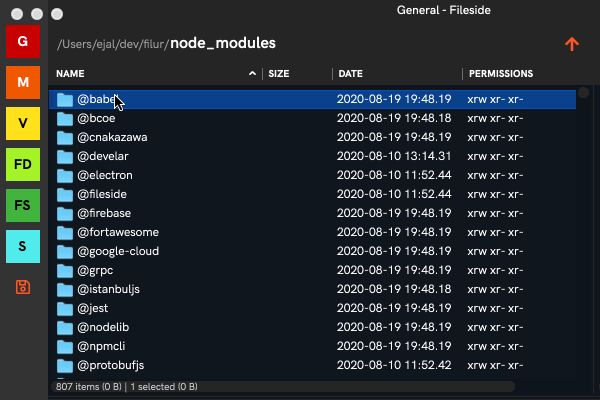Switch to the orange M workspace tile
Viewport: 600px width, 400px height.
pos(23,82)
